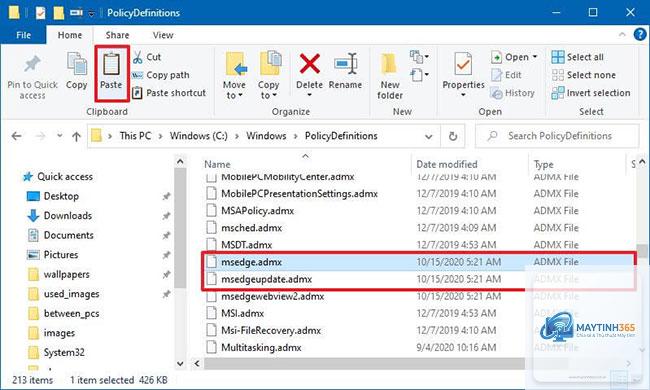The width and height of the screenshot is (650, 390).
Task: Choose Paste shortcut option
Action: (169, 93)
